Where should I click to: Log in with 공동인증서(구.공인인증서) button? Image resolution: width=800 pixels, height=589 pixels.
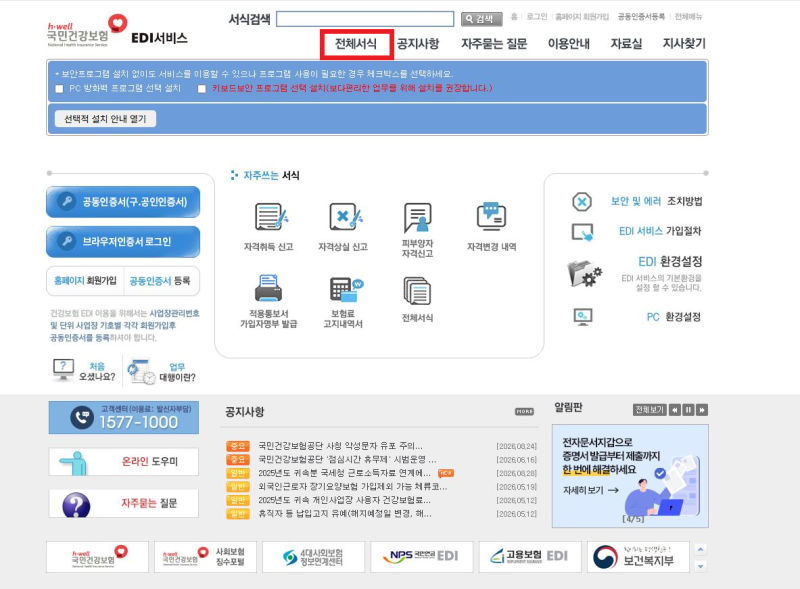(x=123, y=202)
